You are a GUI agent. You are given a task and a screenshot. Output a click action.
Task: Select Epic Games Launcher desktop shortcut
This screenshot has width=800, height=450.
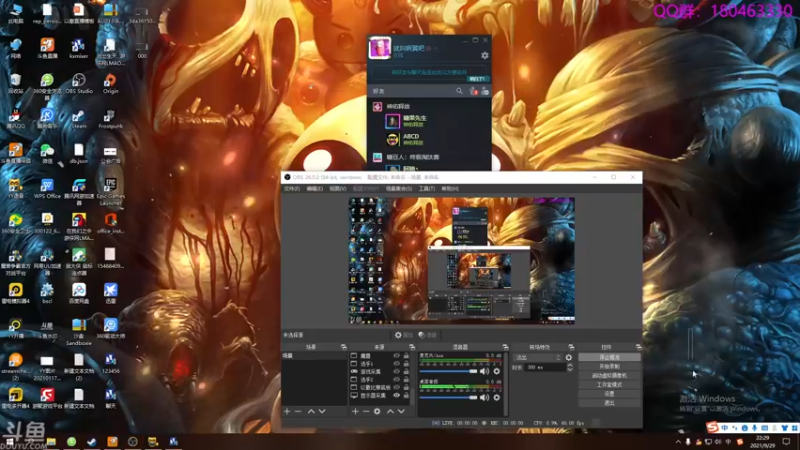tap(110, 192)
